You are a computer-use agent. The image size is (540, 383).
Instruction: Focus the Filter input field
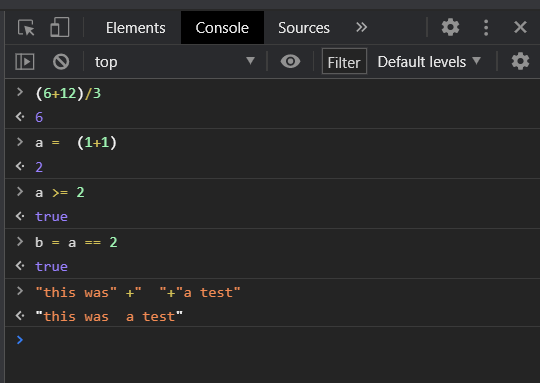344,62
